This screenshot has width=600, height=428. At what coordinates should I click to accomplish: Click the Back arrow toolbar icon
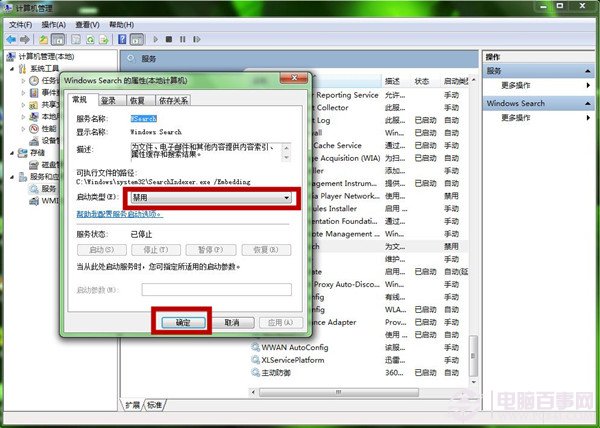[x=11, y=39]
